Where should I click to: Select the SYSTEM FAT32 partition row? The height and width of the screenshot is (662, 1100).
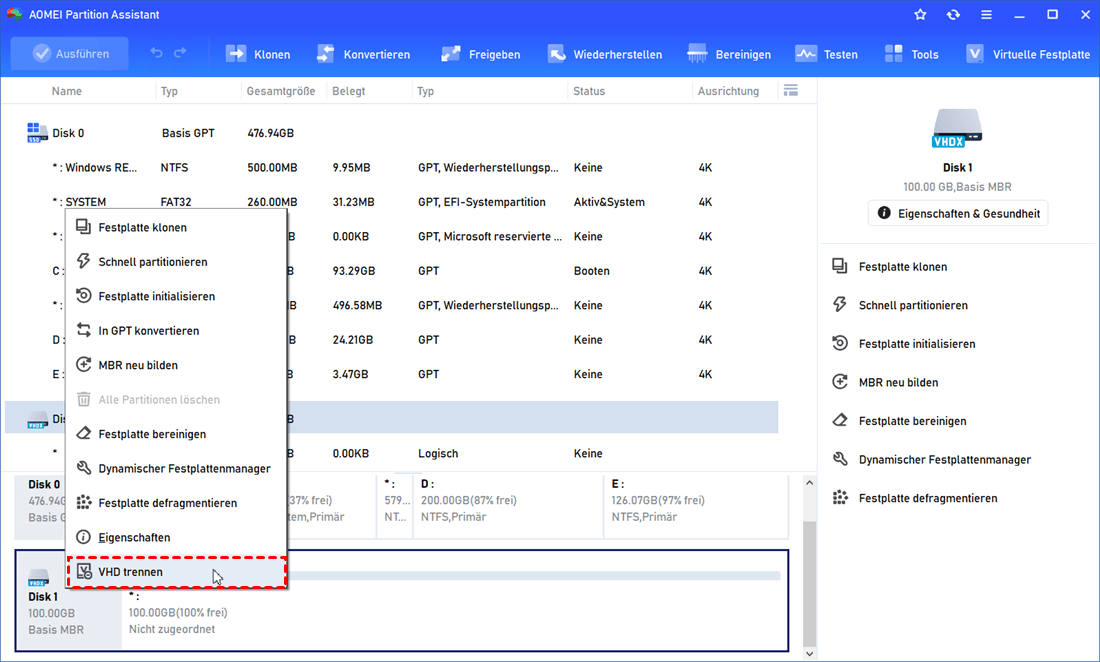click(391, 202)
